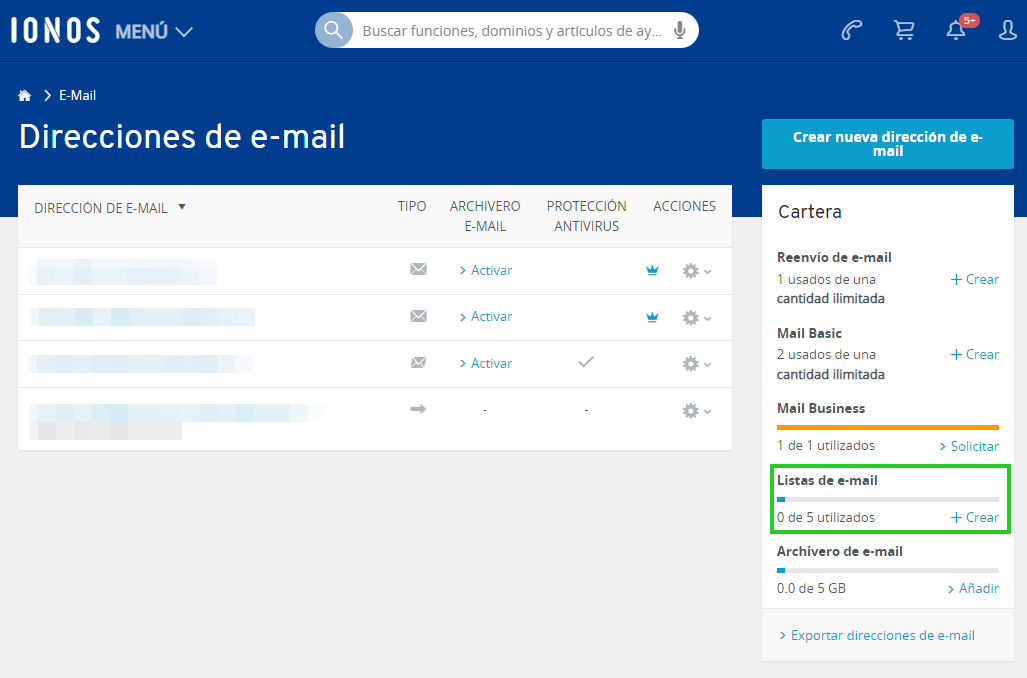Click PROTECCIÓN ANTIVIRUS column header
The height and width of the screenshot is (678, 1027).
tap(586, 216)
